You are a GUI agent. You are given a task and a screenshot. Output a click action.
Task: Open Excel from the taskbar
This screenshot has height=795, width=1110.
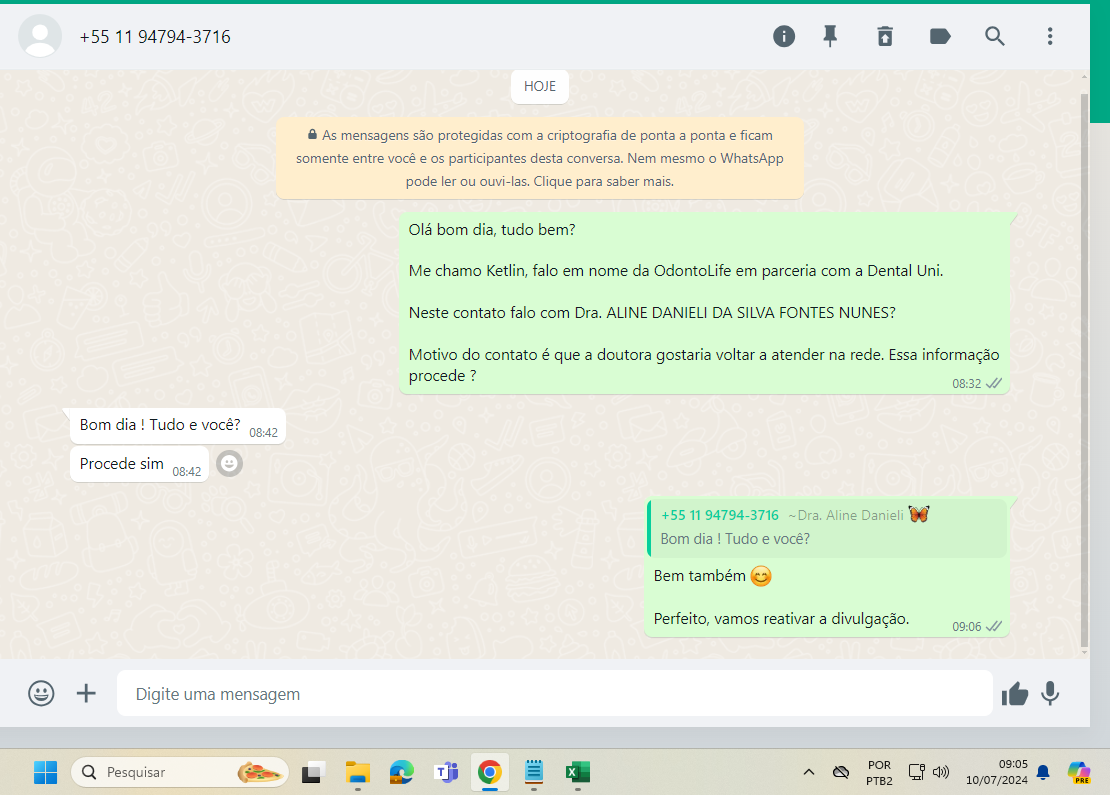coord(578,772)
